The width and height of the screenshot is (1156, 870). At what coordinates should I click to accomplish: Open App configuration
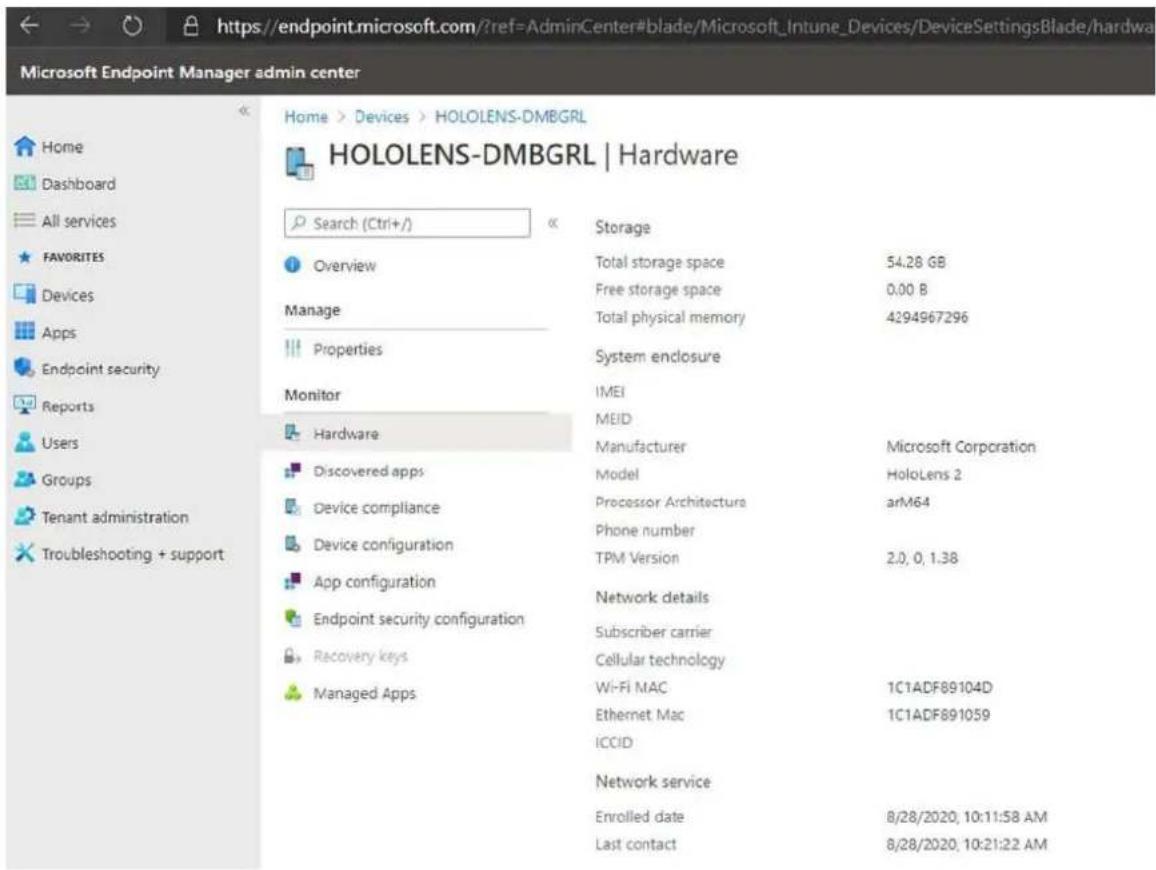[x=375, y=582]
